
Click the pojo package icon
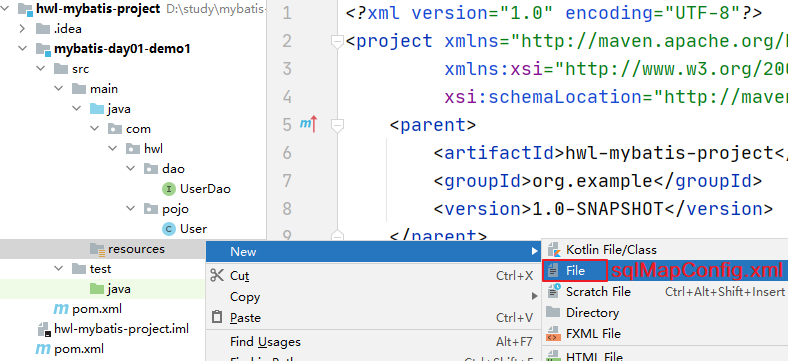coord(151,209)
